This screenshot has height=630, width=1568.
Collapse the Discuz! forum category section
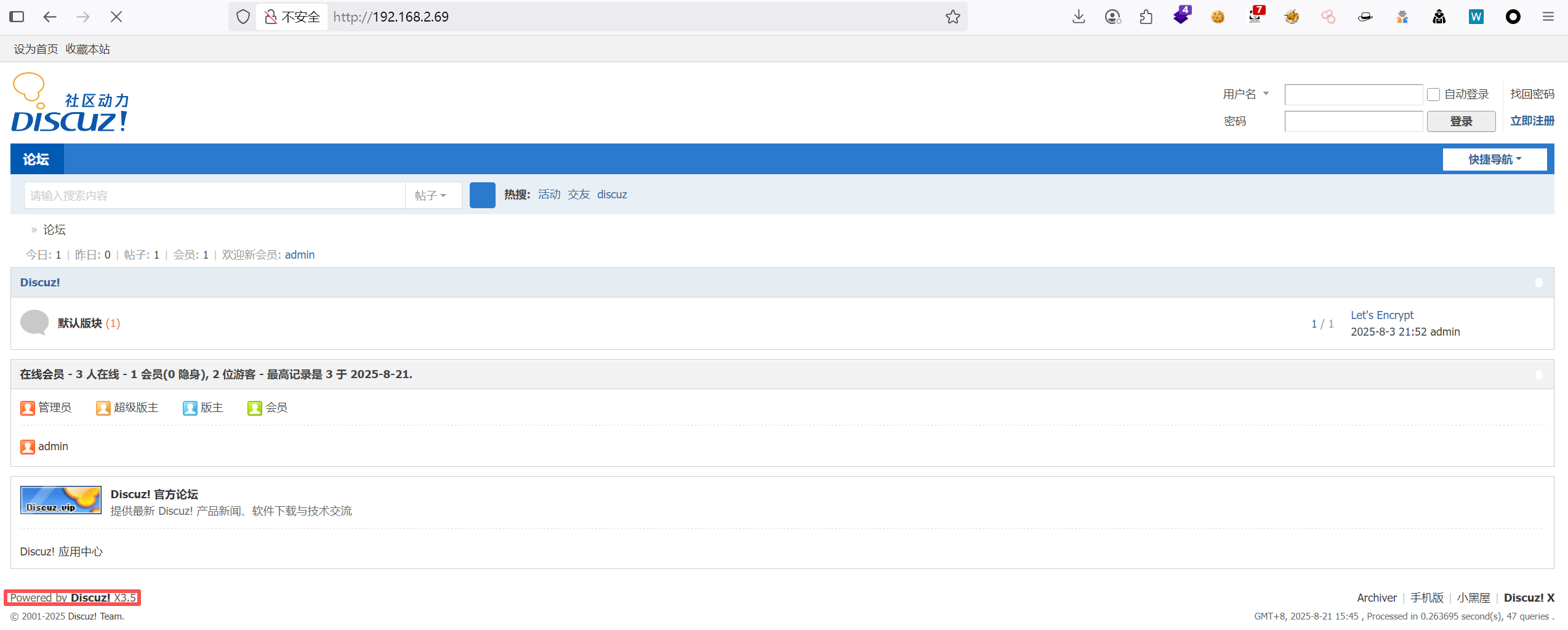[x=1538, y=283]
